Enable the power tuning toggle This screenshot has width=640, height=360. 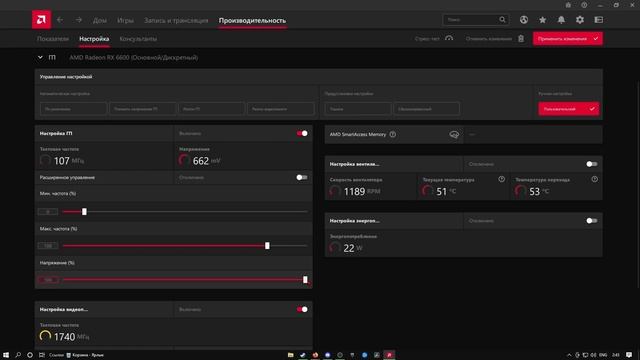[x=592, y=221]
